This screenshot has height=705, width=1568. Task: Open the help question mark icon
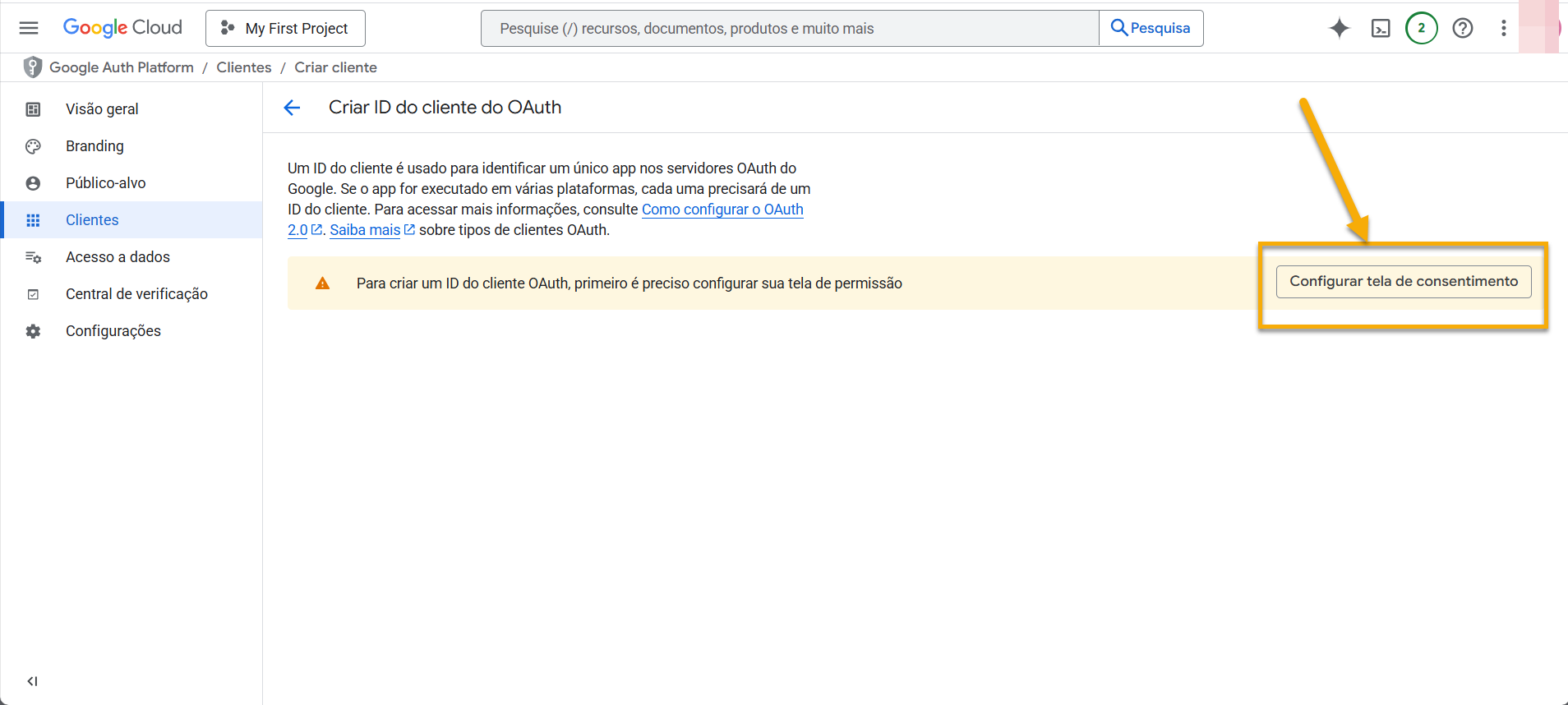coord(1463,28)
